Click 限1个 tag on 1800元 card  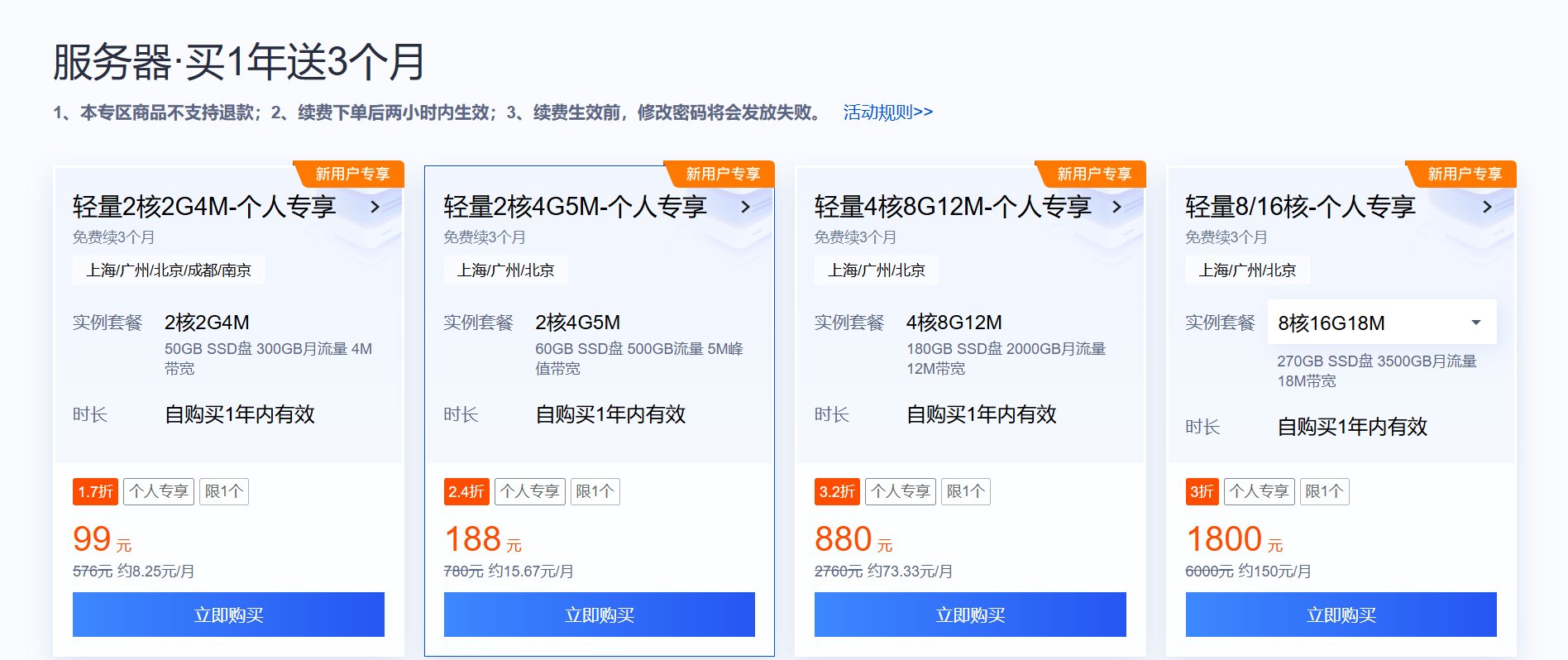(1324, 491)
